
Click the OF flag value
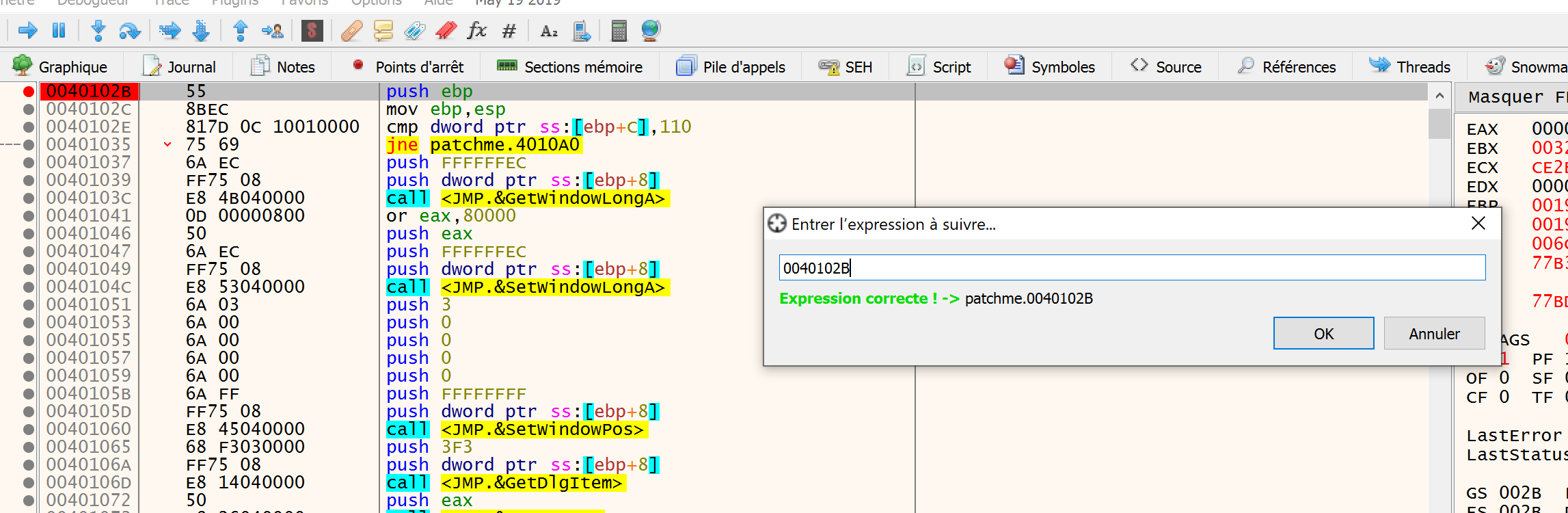tap(1504, 378)
